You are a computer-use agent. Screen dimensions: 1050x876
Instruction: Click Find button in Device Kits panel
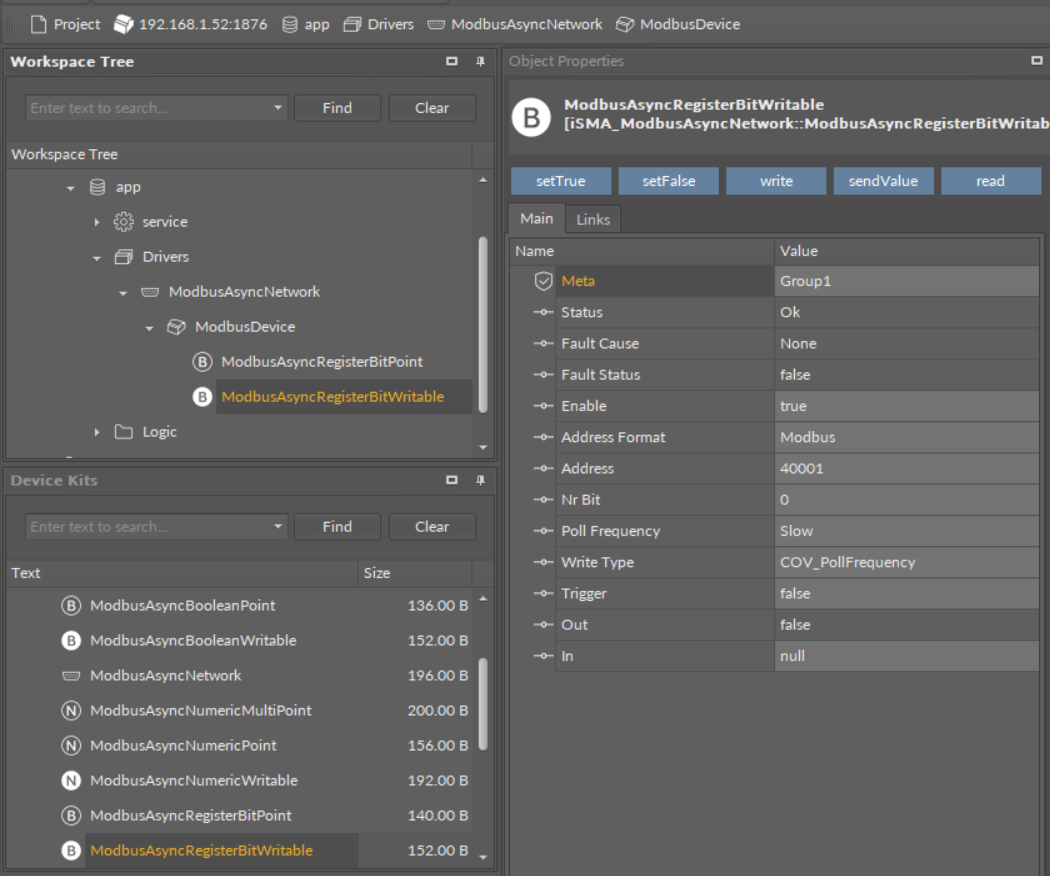[x=337, y=527]
